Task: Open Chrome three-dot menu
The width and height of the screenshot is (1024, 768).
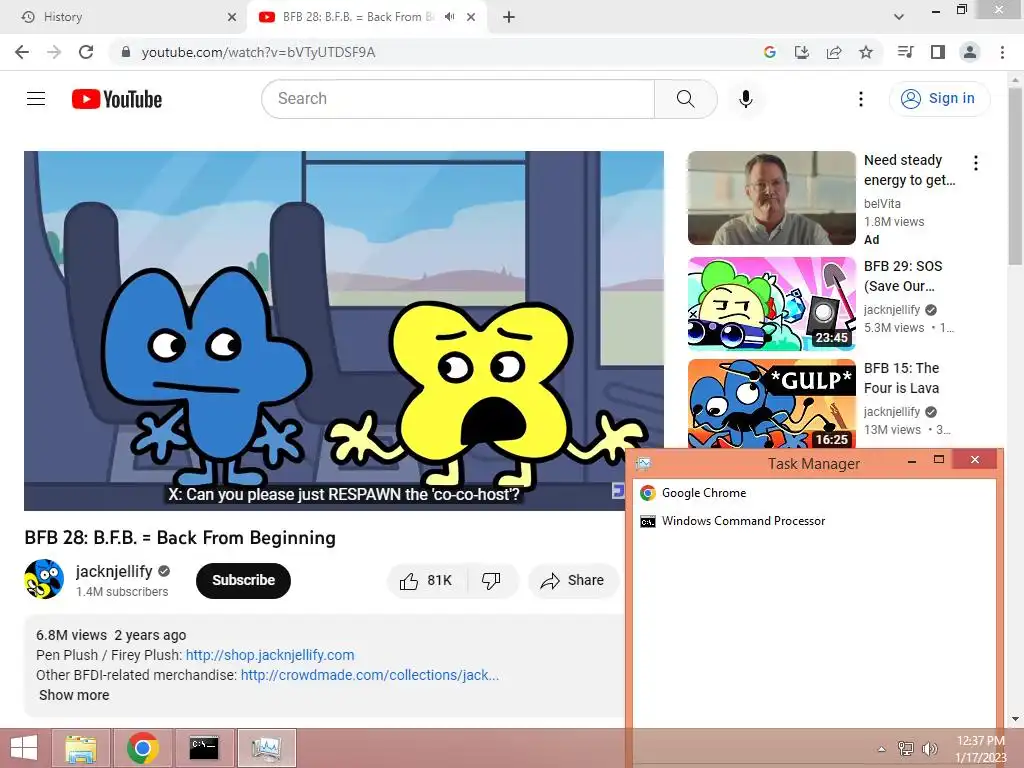Action: (1002, 52)
